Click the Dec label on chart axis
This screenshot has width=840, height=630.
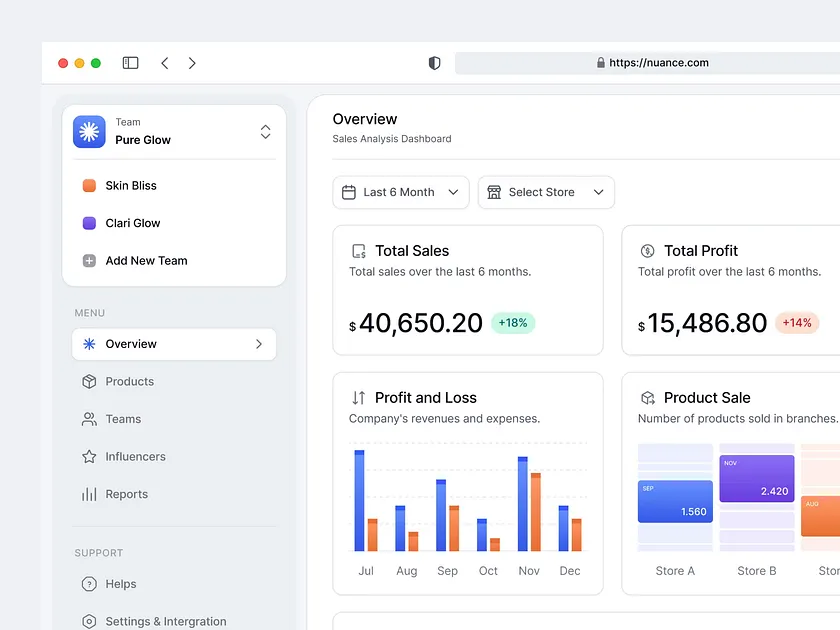tap(570, 571)
